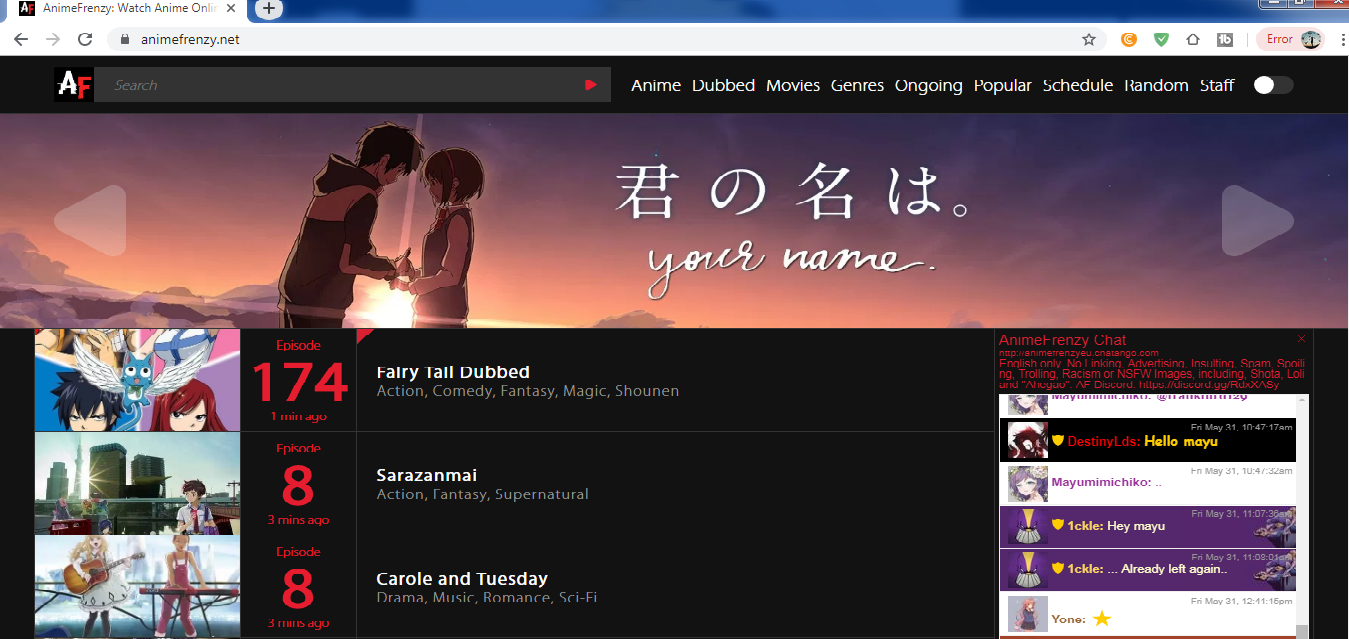Bookmark this page with star

coord(1089,40)
